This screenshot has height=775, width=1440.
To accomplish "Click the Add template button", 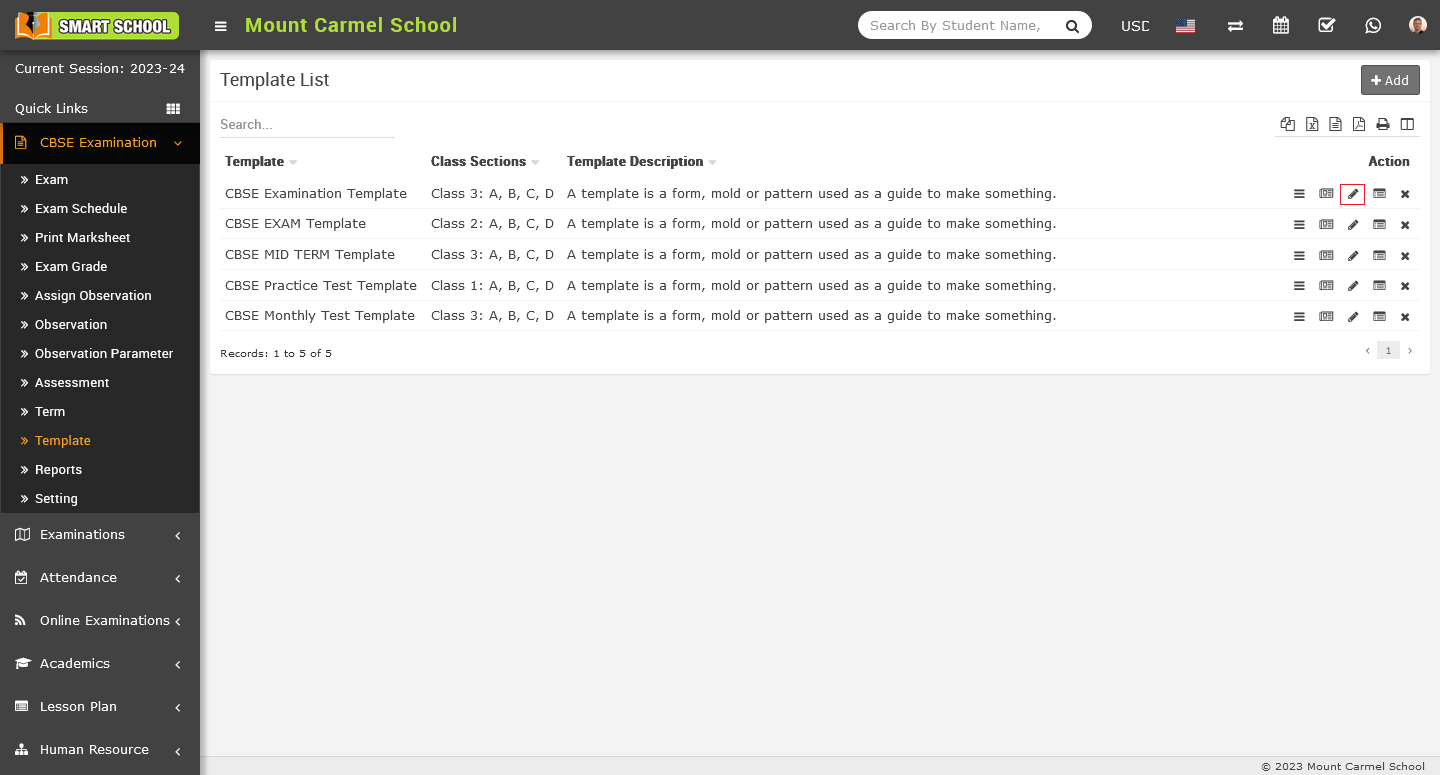I will (1390, 80).
